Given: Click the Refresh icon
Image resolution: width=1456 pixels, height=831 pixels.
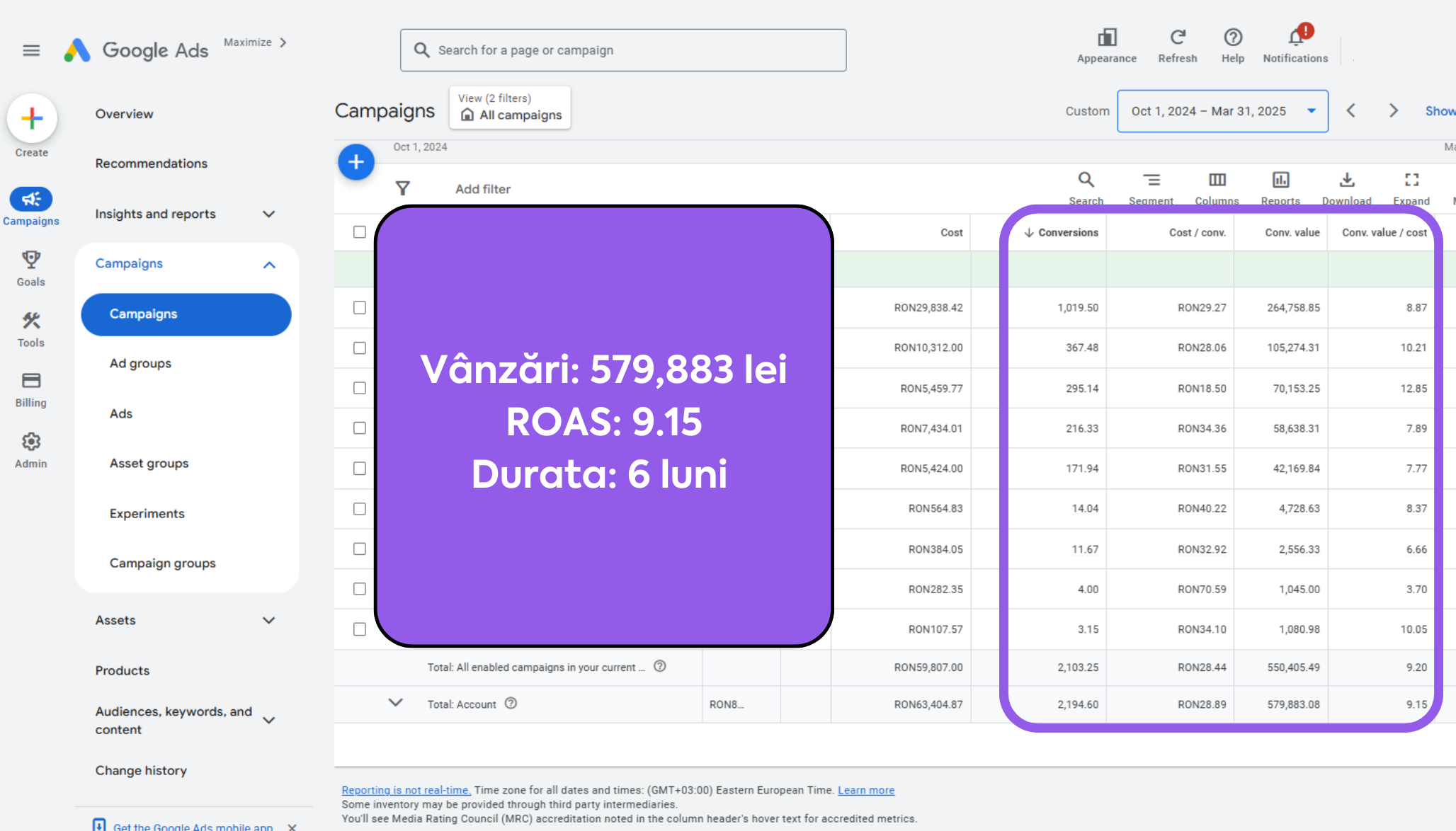Looking at the screenshot, I should point(1177,38).
